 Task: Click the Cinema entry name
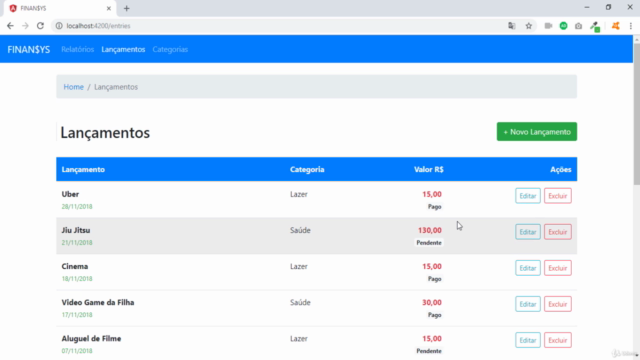tap(75, 267)
